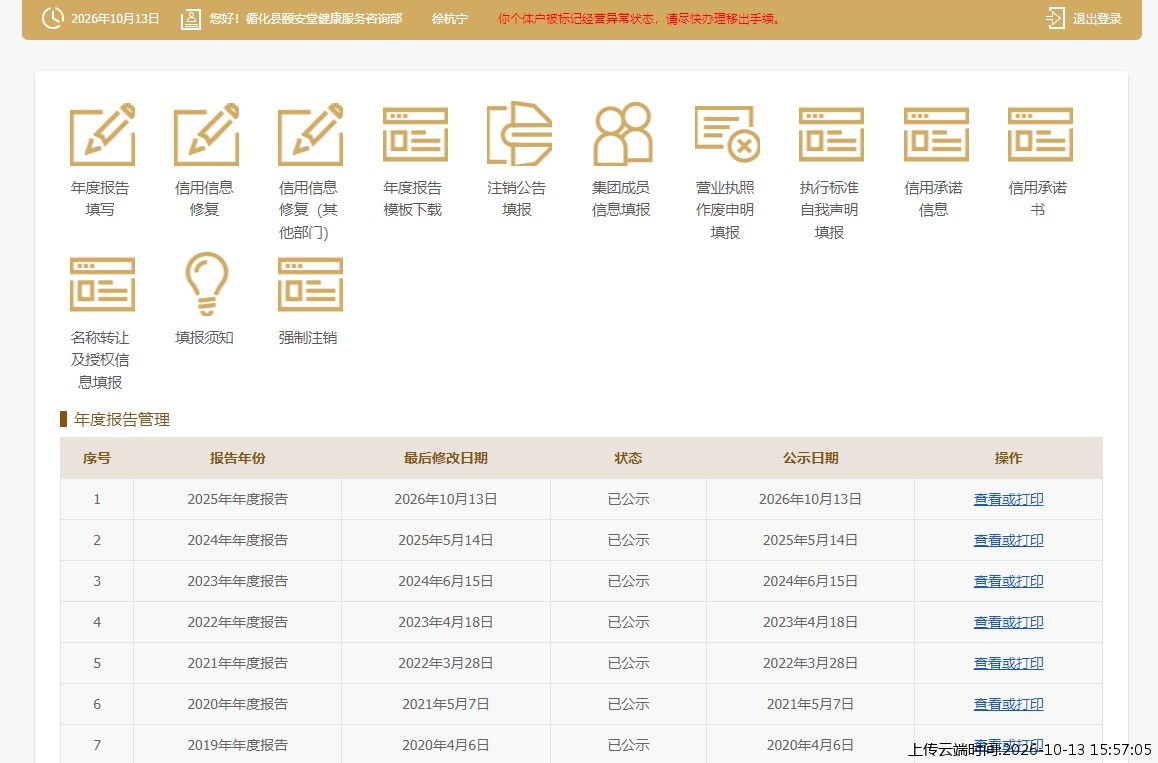Click the red 经营异常状态 warning notice

640,19
